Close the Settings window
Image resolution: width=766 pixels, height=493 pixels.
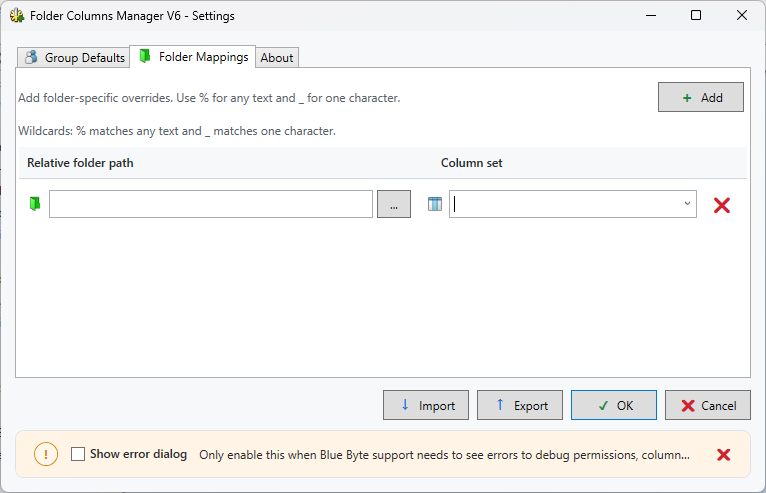pyautogui.click(x=742, y=16)
